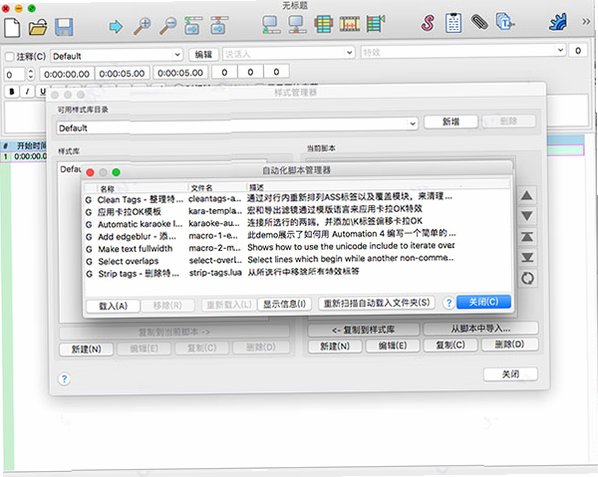Toggle italic I formatting button
This screenshot has height=477, width=598.
point(27,92)
